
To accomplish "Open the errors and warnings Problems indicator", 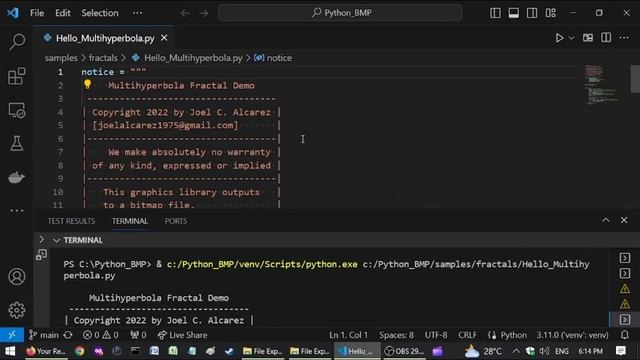I will point(100,335).
